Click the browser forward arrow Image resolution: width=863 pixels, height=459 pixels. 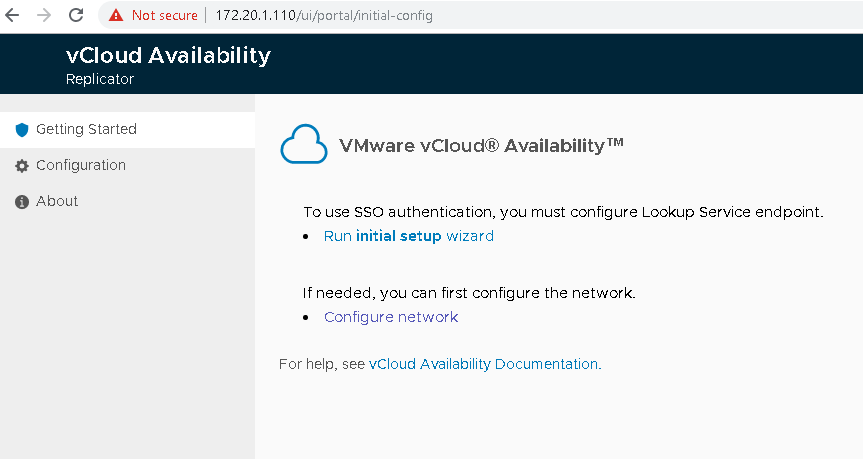coord(44,15)
